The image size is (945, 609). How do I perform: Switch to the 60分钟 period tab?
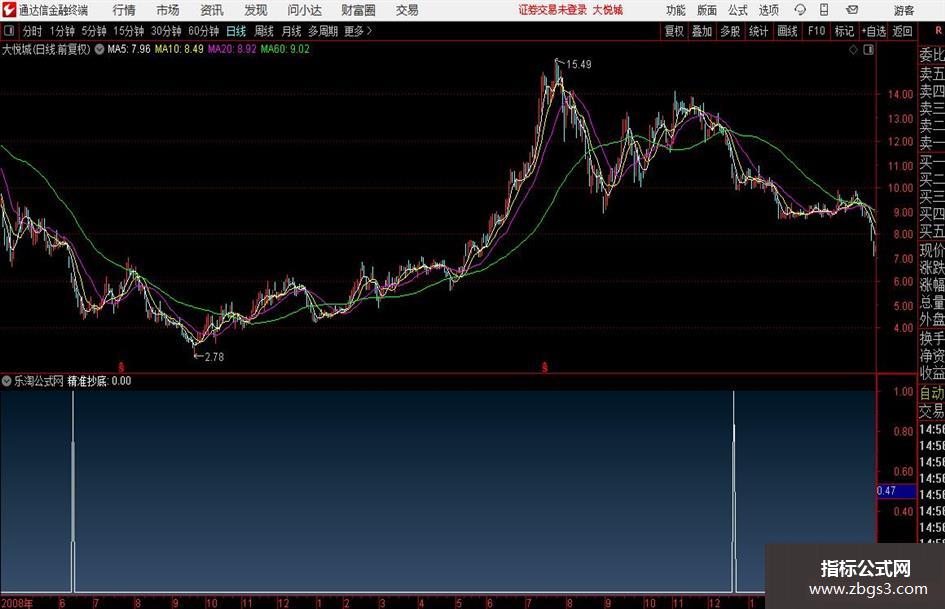[204, 31]
